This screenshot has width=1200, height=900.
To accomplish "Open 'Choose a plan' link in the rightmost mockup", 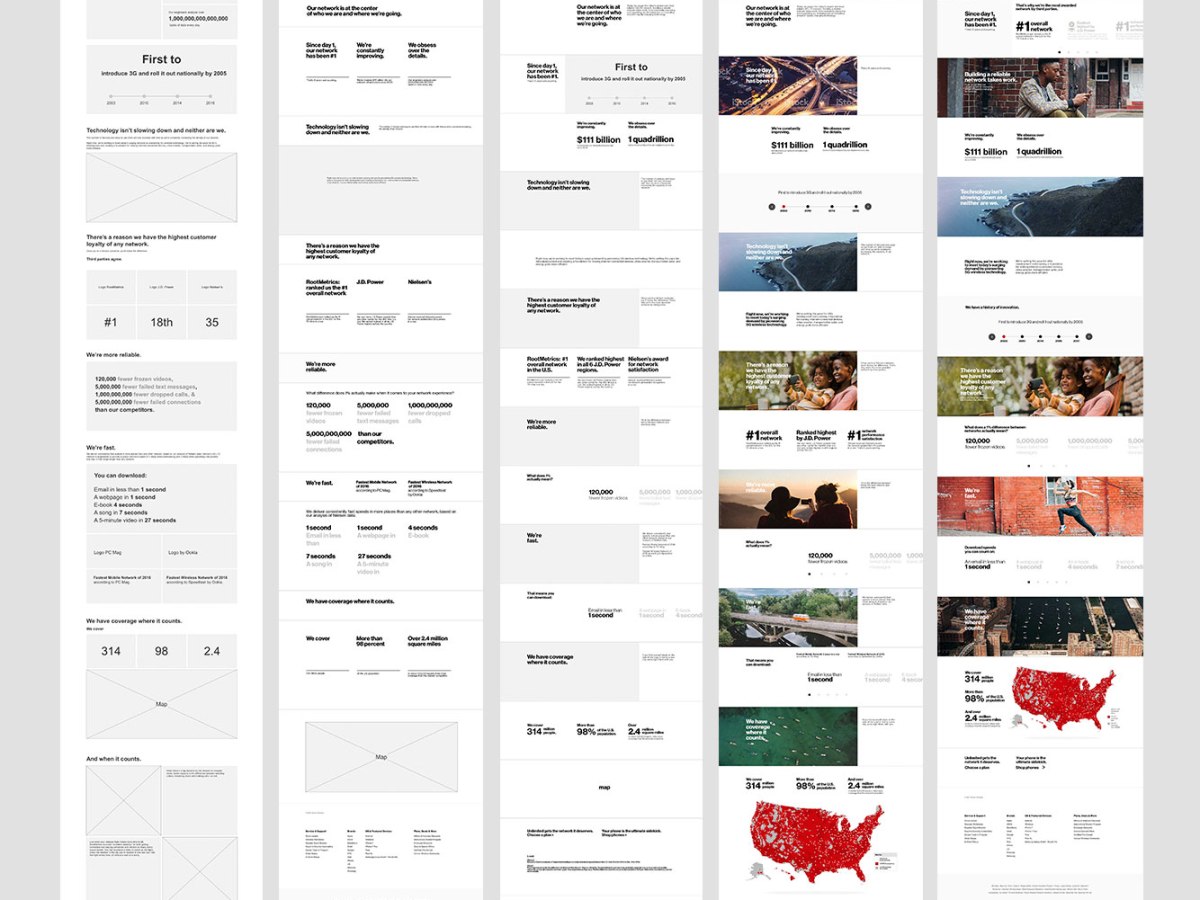I will [x=979, y=768].
